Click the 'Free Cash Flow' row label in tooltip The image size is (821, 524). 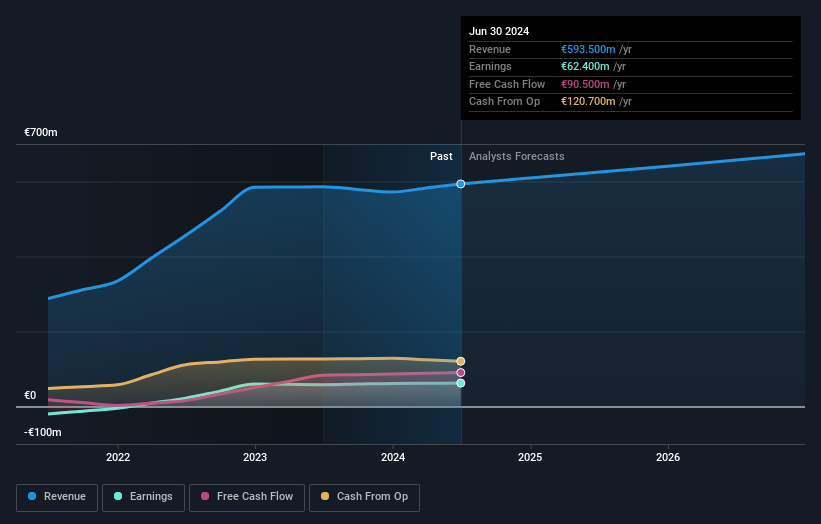click(x=507, y=84)
